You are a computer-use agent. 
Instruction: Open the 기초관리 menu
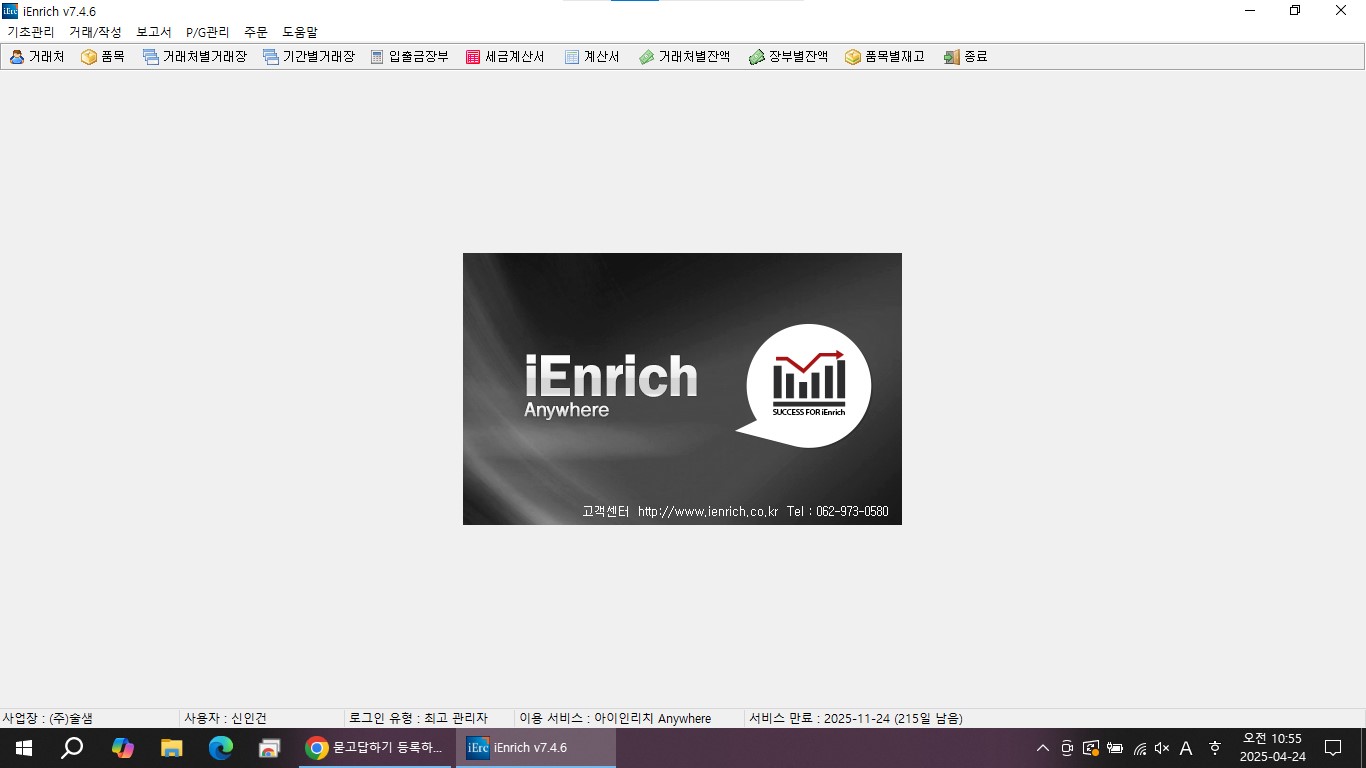tap(31, 32)
